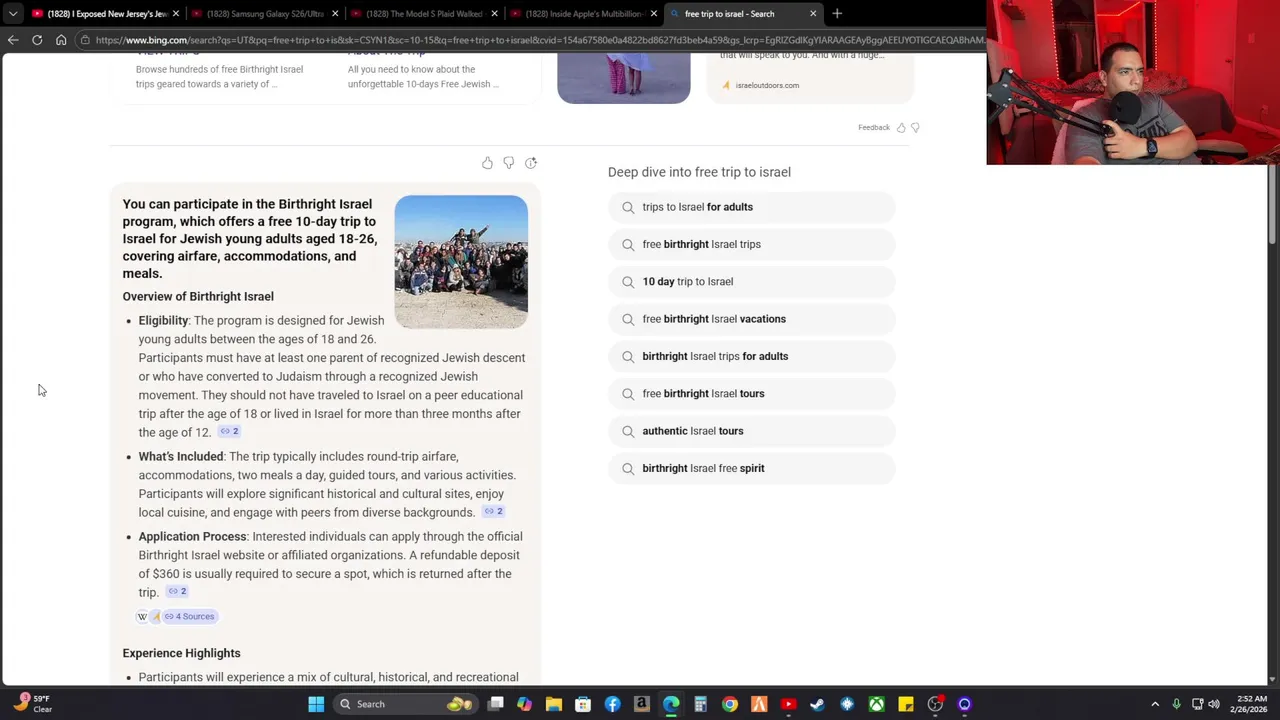This screenshot has width=1280, height=720.
Task: Click the microphone tray icon
Action: coord(1176,704)
